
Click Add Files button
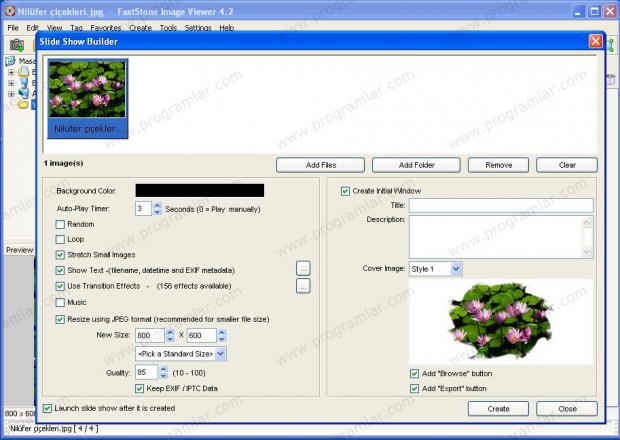pos(321,165)
